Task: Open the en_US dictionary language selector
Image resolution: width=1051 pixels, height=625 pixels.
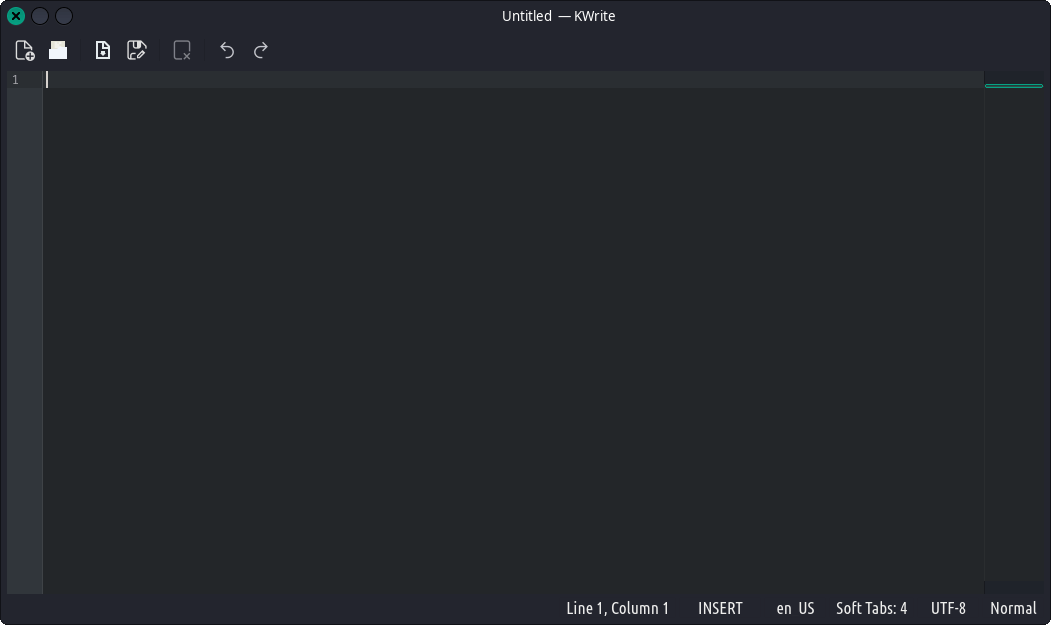Action: click(795, 608)
